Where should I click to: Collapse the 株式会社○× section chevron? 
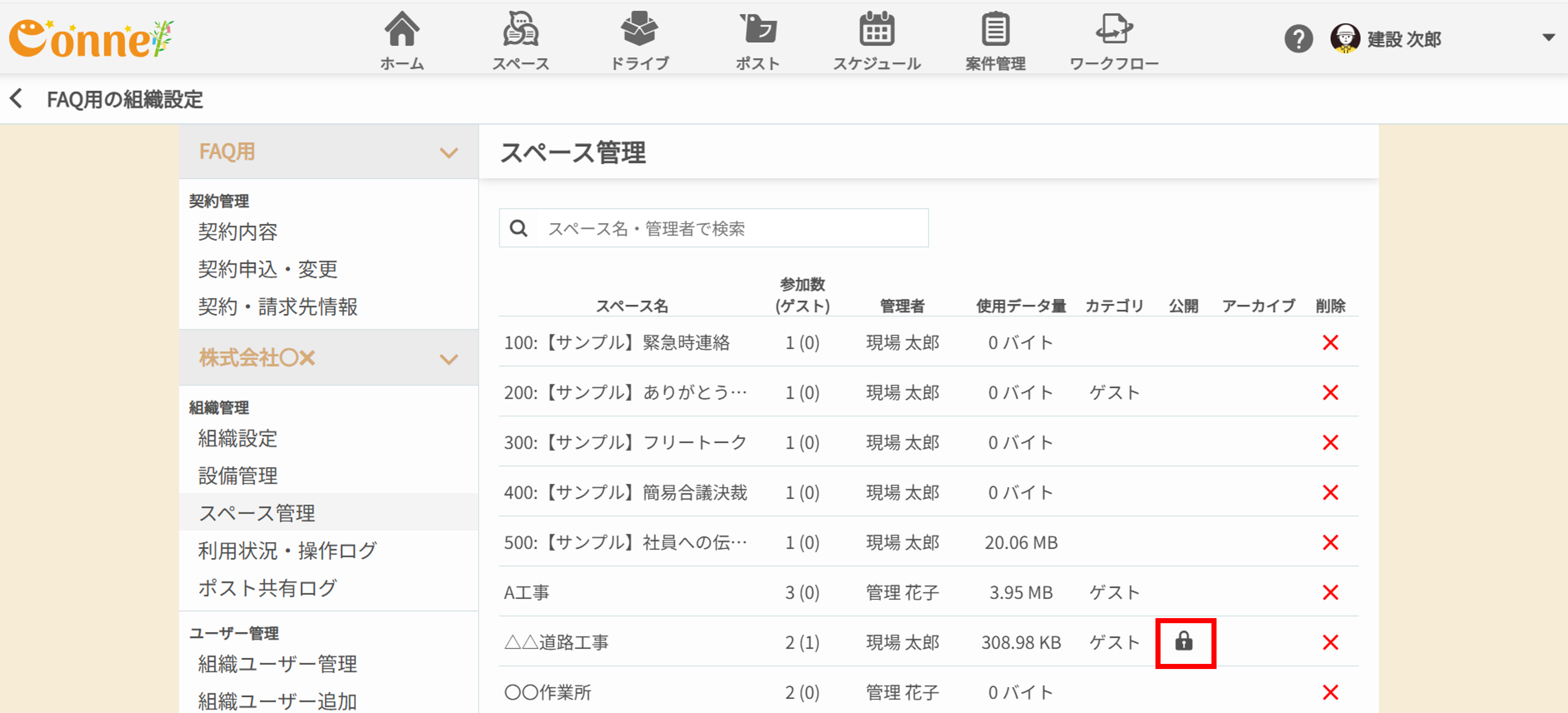click(449, 358)
